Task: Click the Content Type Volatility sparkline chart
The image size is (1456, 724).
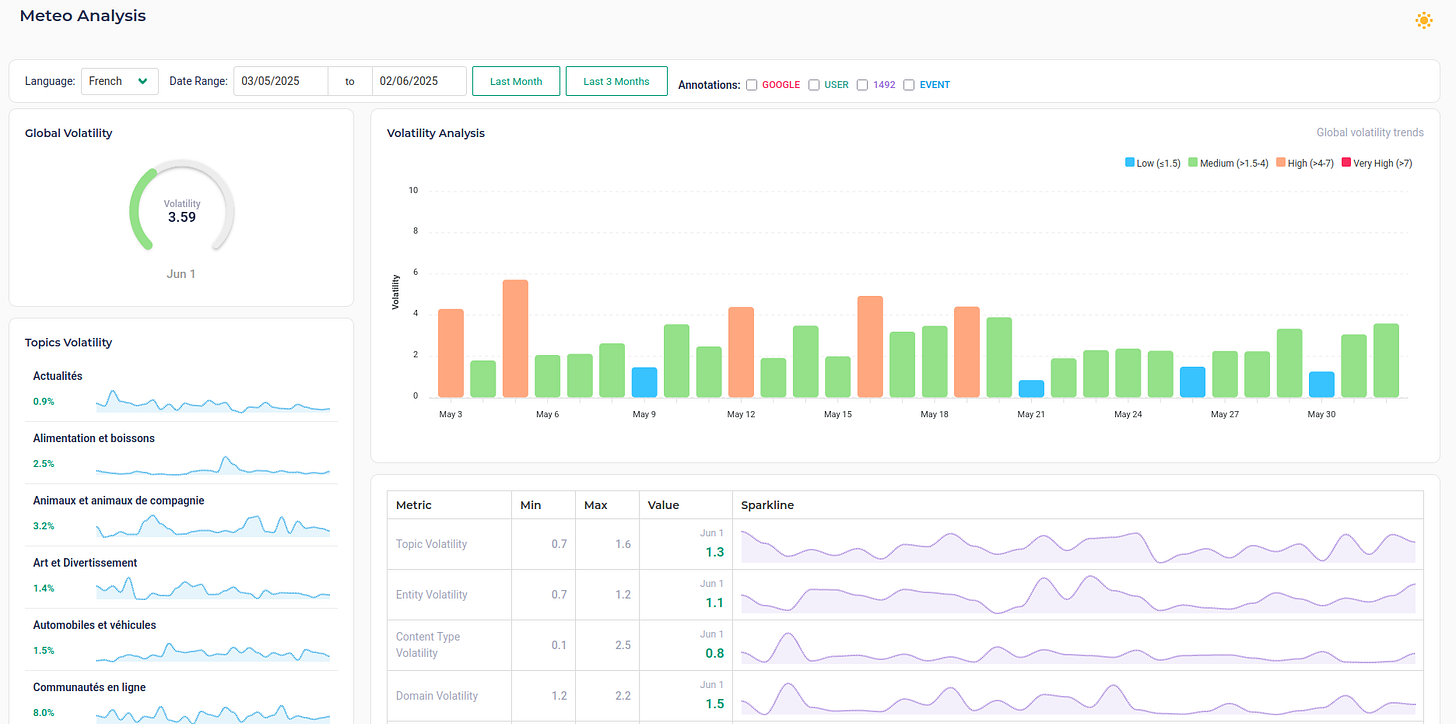Action: click(1078, 646)
